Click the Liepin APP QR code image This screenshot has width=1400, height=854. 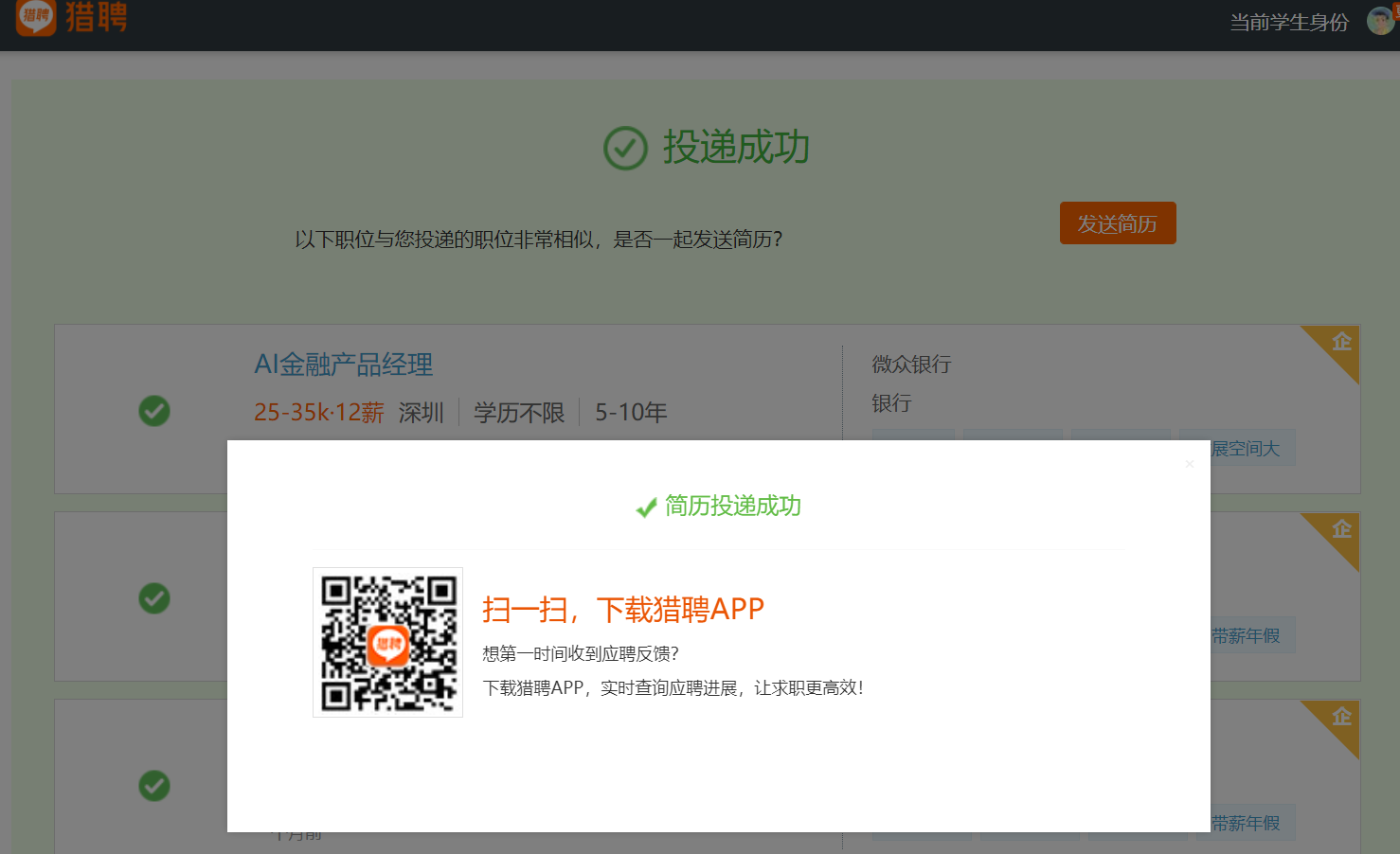pos(387,642)
